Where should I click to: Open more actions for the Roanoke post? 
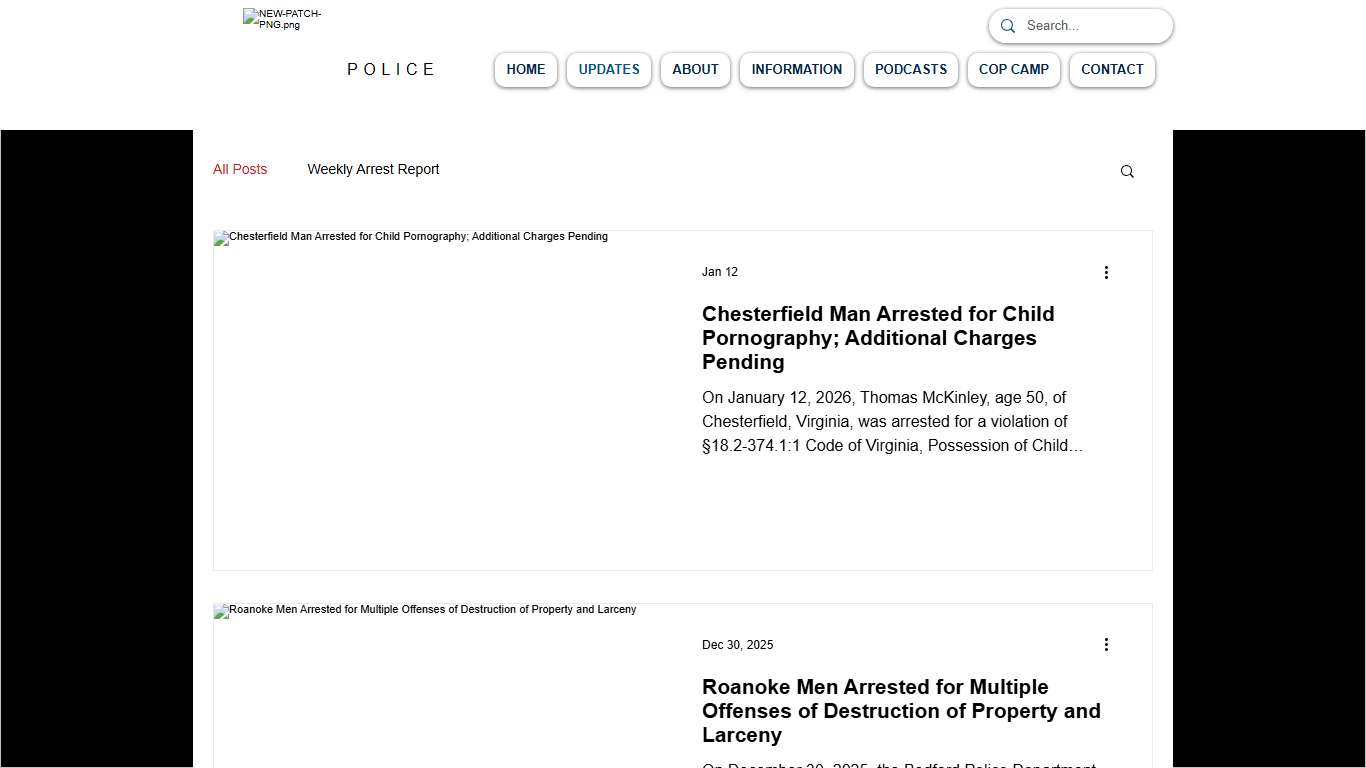point(1106,645)
